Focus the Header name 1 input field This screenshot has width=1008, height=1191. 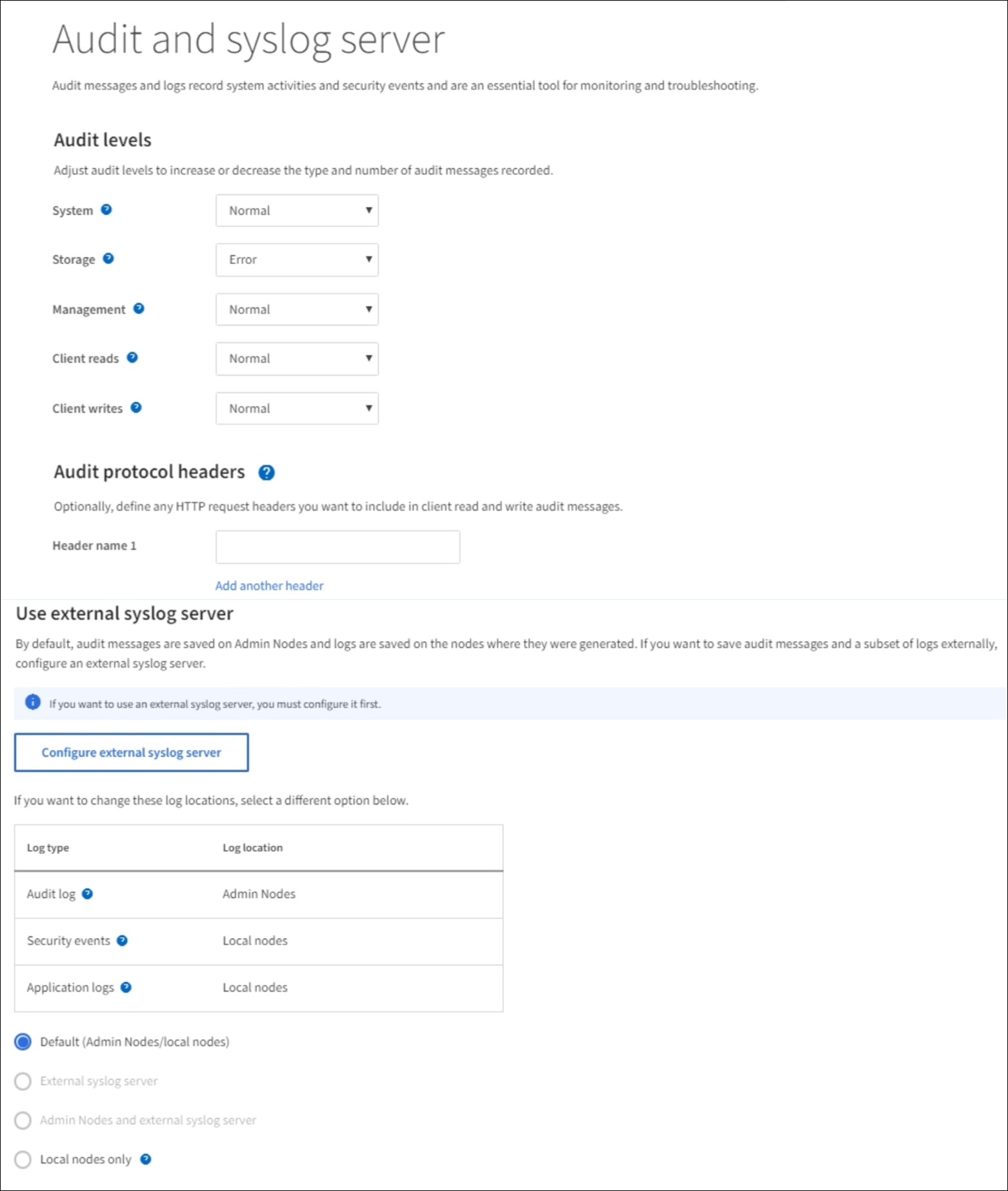[x=338, y=547]
